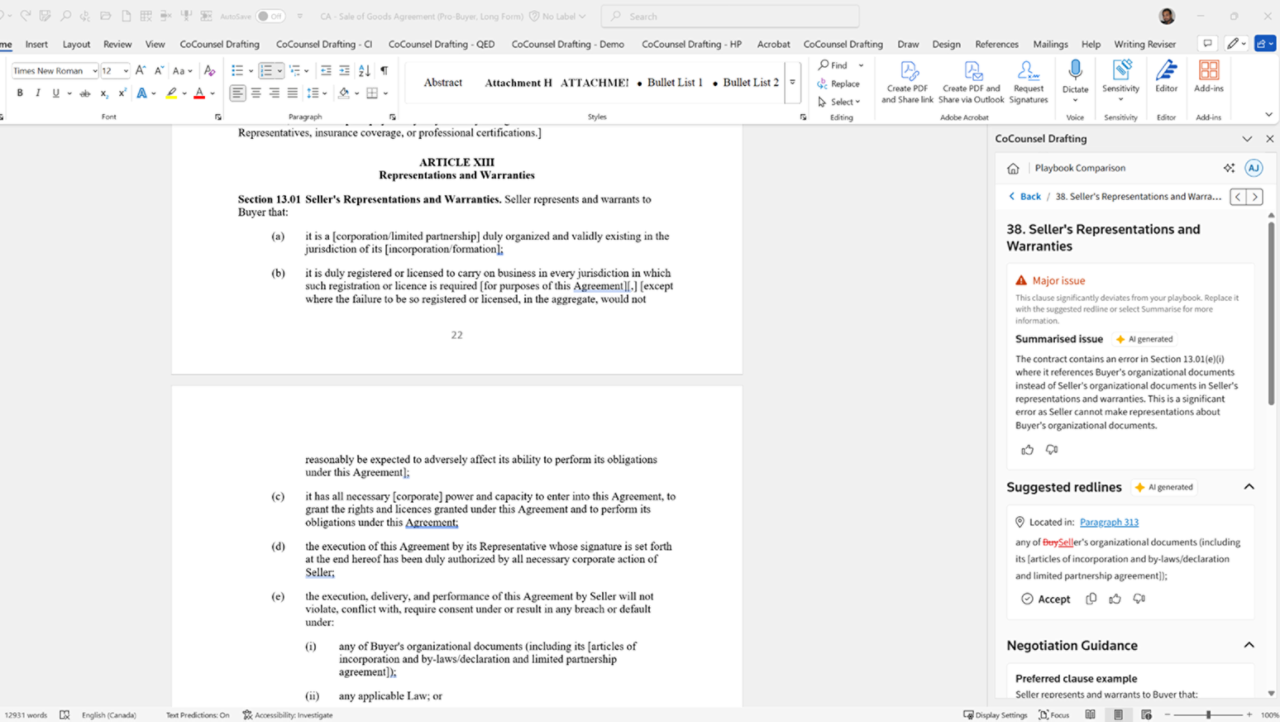
Task: Decrease paragraph indent
Action: click(x=326, y=71)
